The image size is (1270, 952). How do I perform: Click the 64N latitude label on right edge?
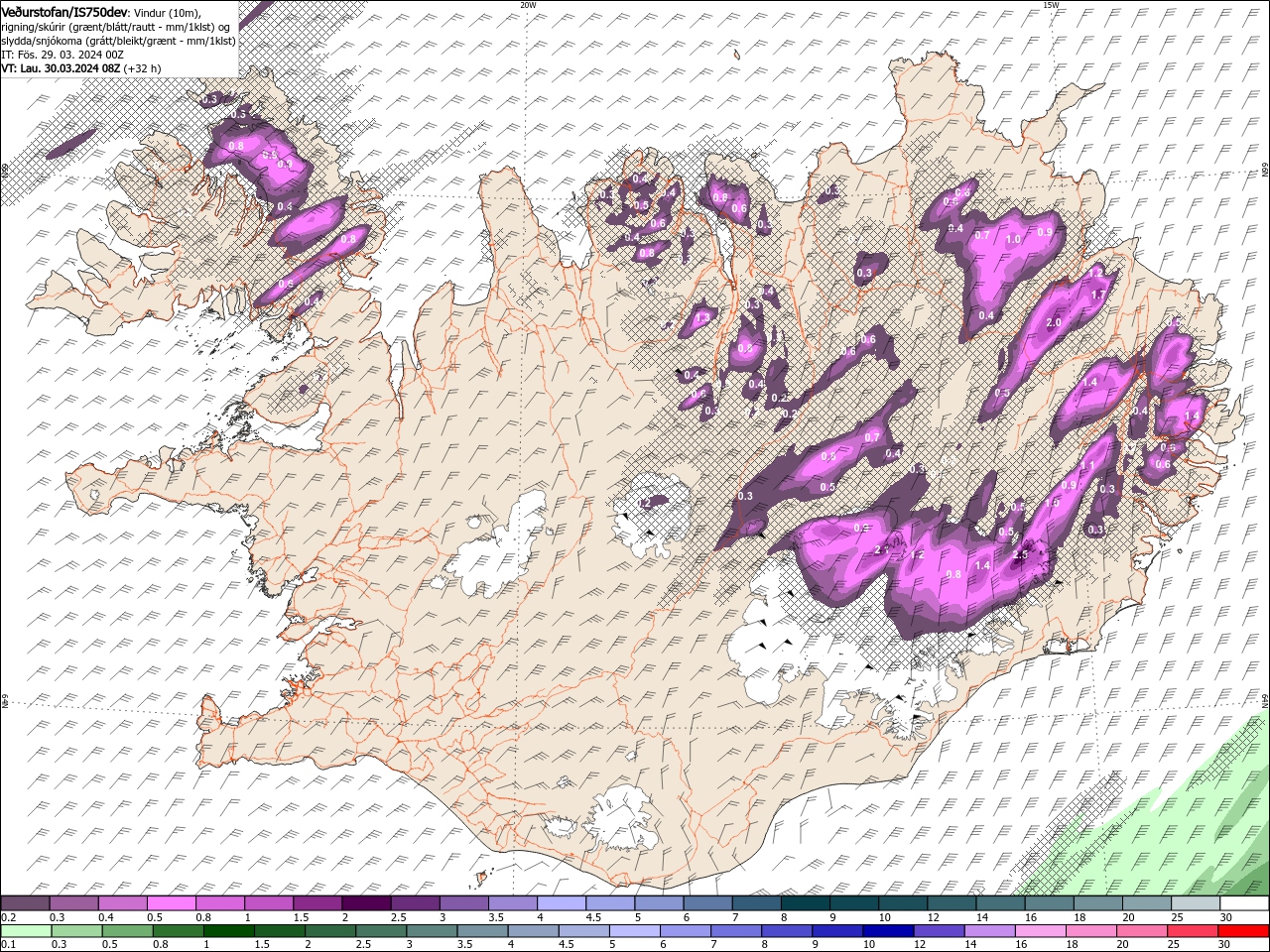[x=1265, y=702]
